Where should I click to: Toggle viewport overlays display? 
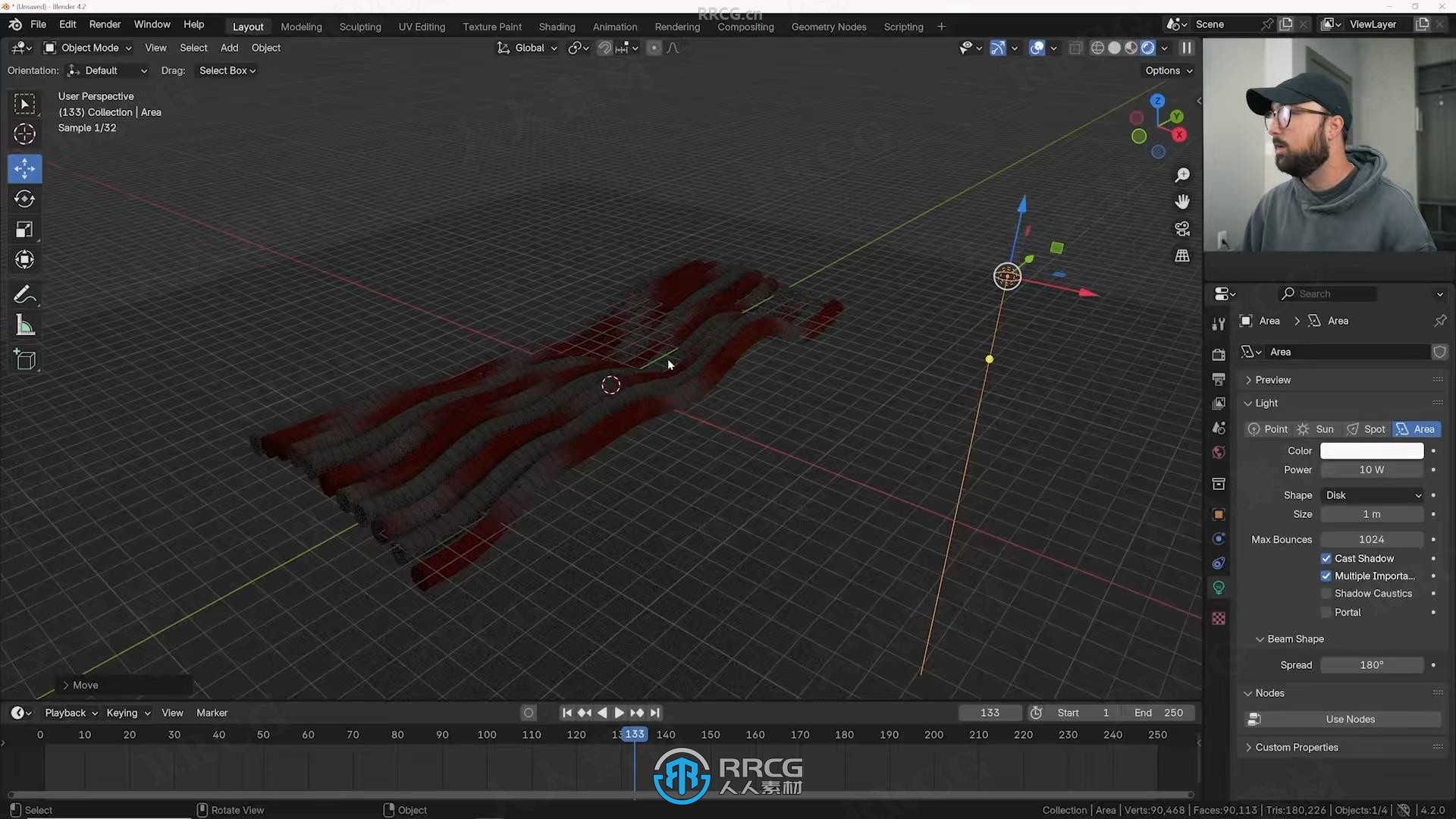tap(1037, 48)
